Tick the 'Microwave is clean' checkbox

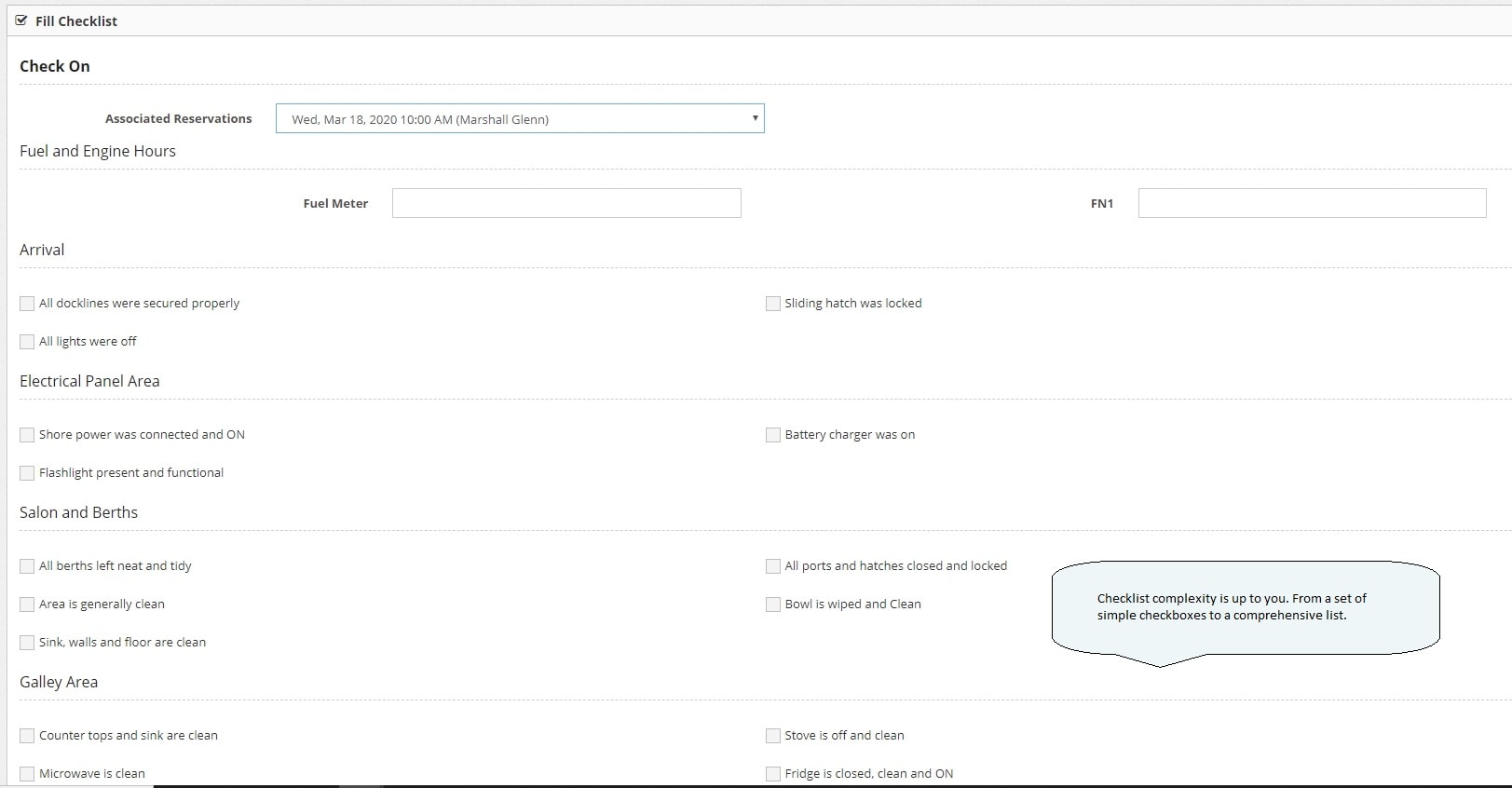[27, 774]
